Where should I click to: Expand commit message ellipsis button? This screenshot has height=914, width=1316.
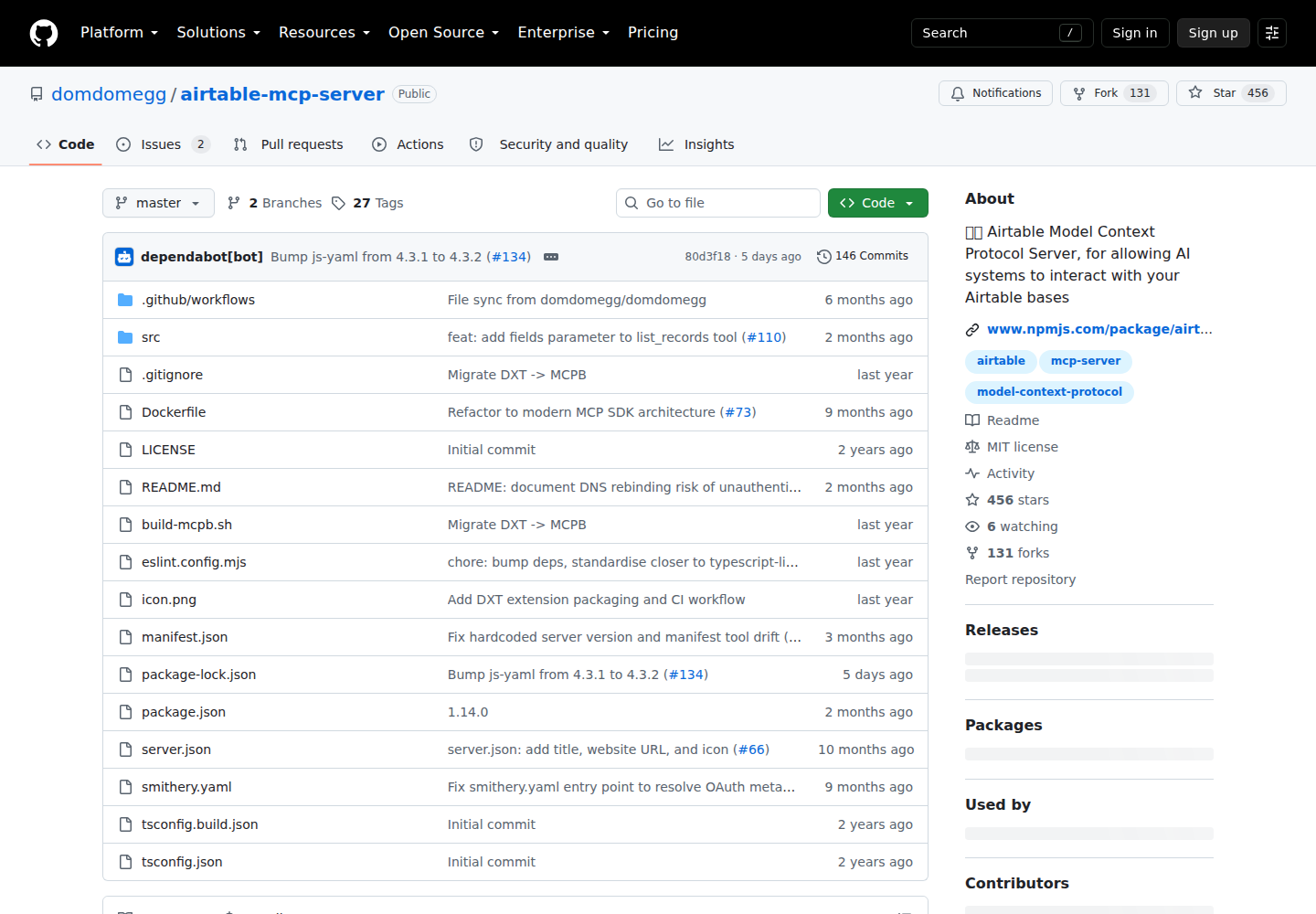[x=551, y=257]
